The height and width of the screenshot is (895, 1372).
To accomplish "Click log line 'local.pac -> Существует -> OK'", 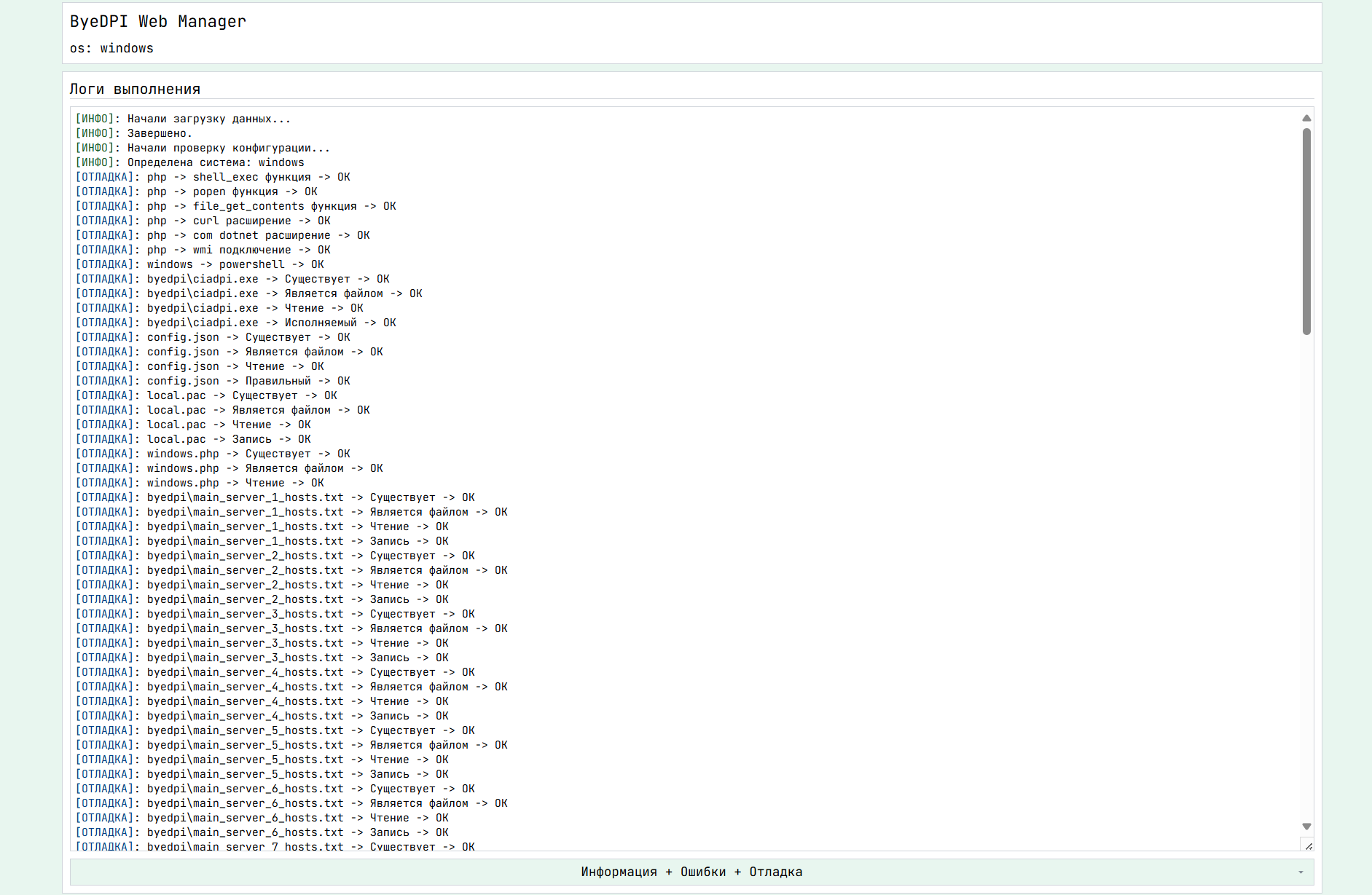I will coord(206,395).
